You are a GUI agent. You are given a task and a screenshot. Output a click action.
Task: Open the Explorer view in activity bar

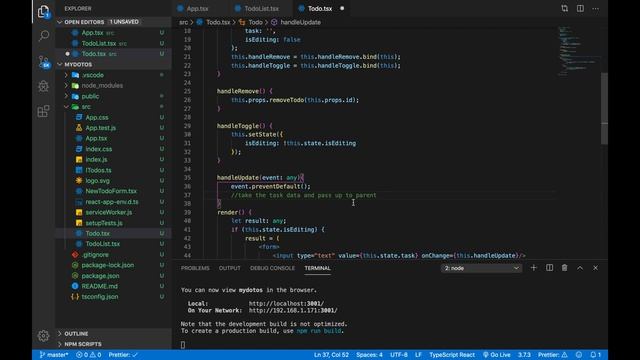[x=43, y=11]
